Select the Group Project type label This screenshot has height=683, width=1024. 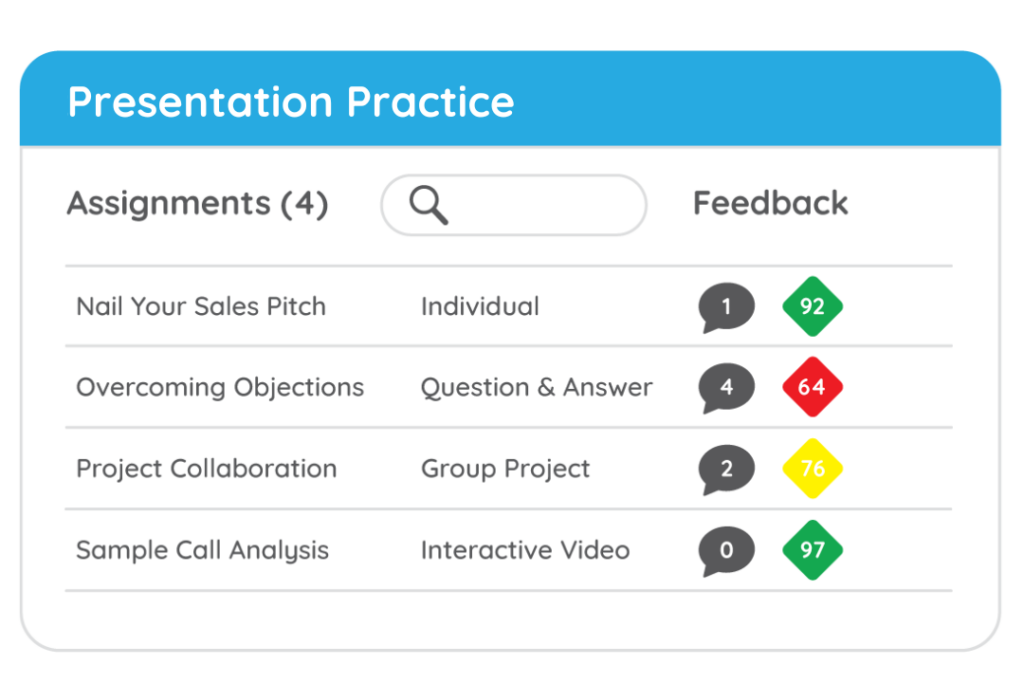click(505, 469)
